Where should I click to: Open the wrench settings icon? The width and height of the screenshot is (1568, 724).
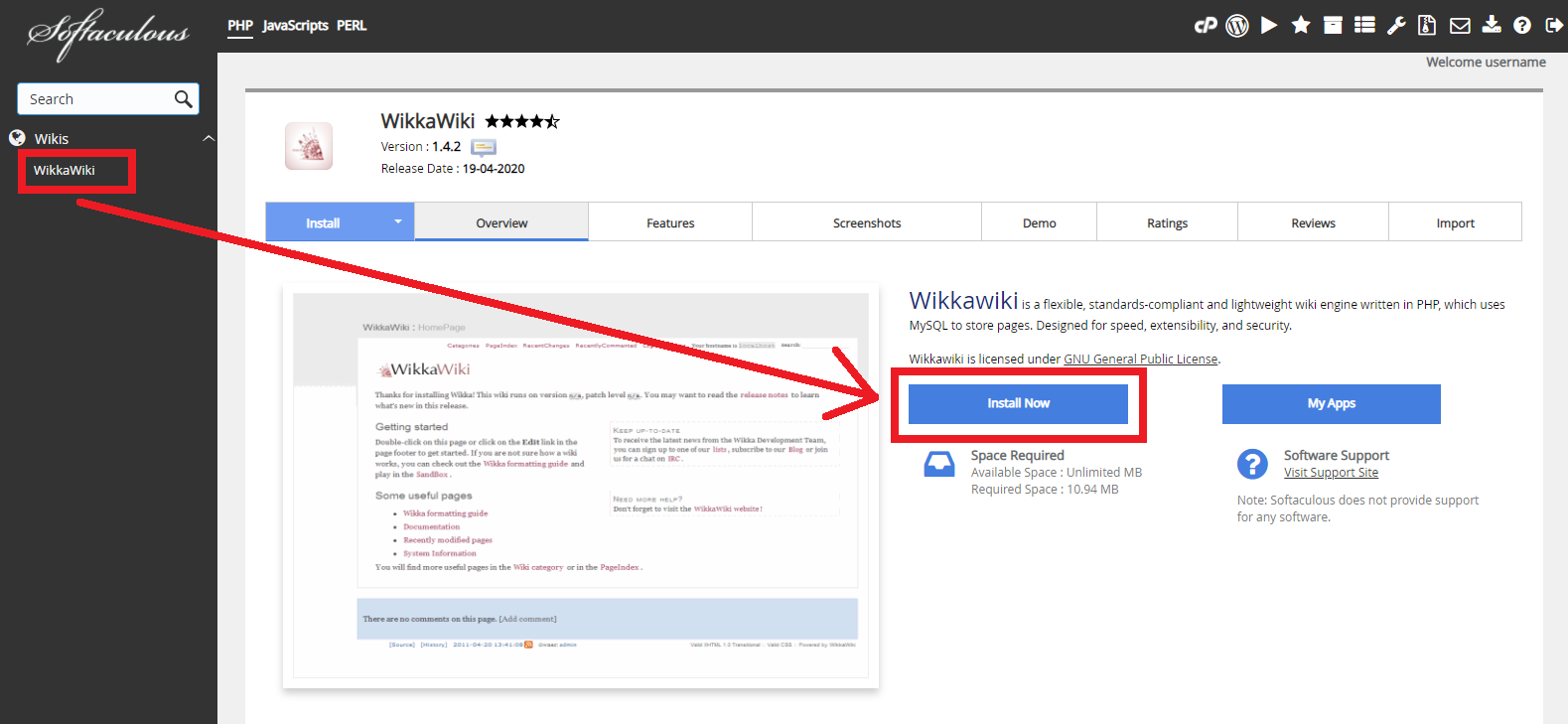(1396, 26)
